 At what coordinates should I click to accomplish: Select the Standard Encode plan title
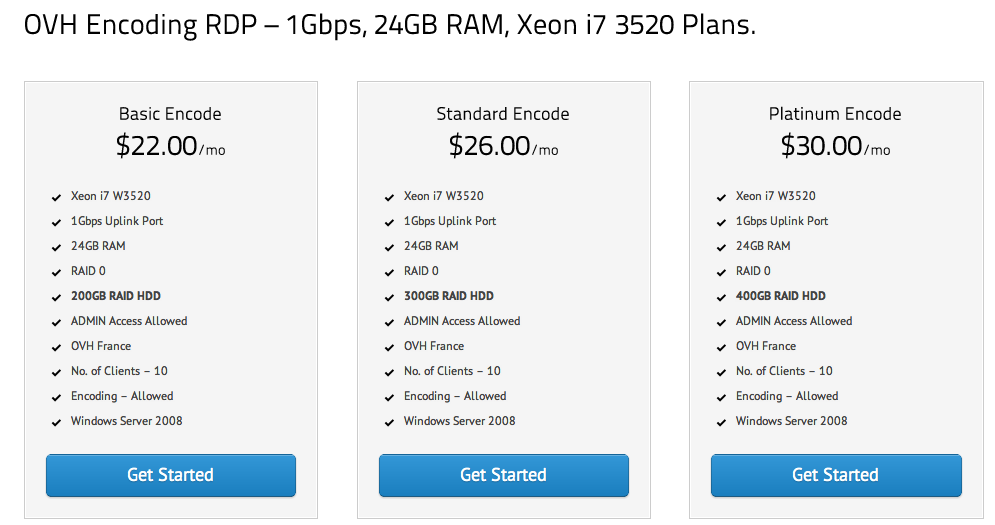pyautogui.click(x=503, y=114)
